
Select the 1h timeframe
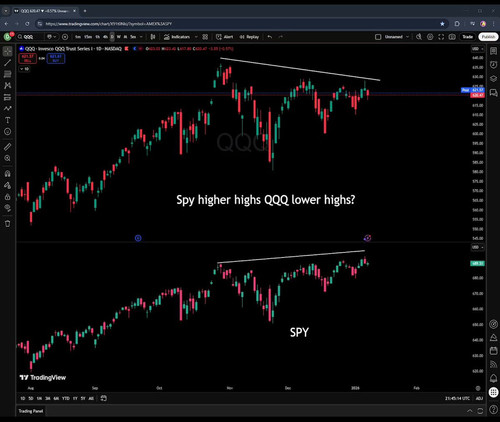coord(98,37)
